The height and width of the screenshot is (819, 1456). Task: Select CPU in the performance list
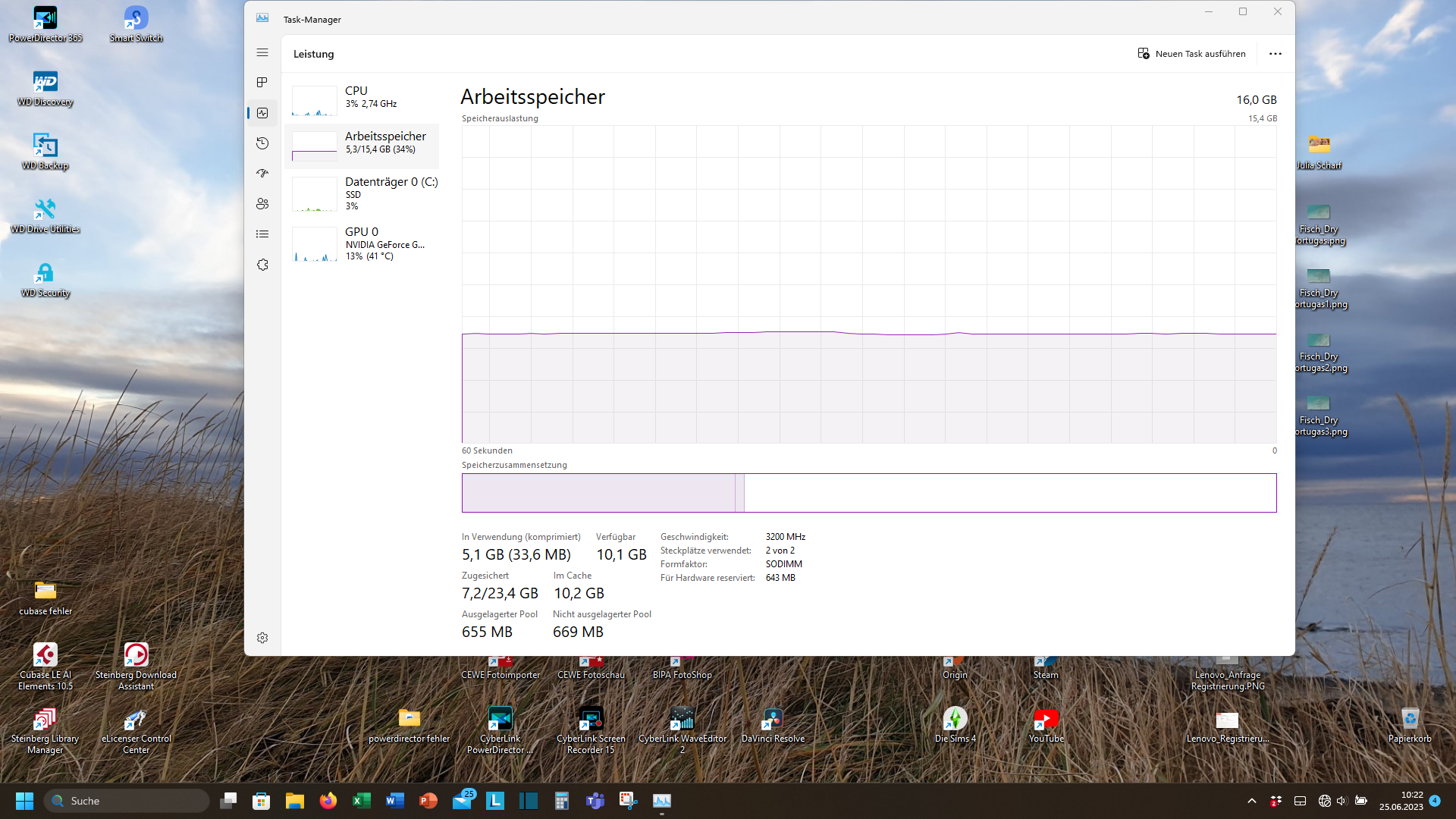coord(362,99)
